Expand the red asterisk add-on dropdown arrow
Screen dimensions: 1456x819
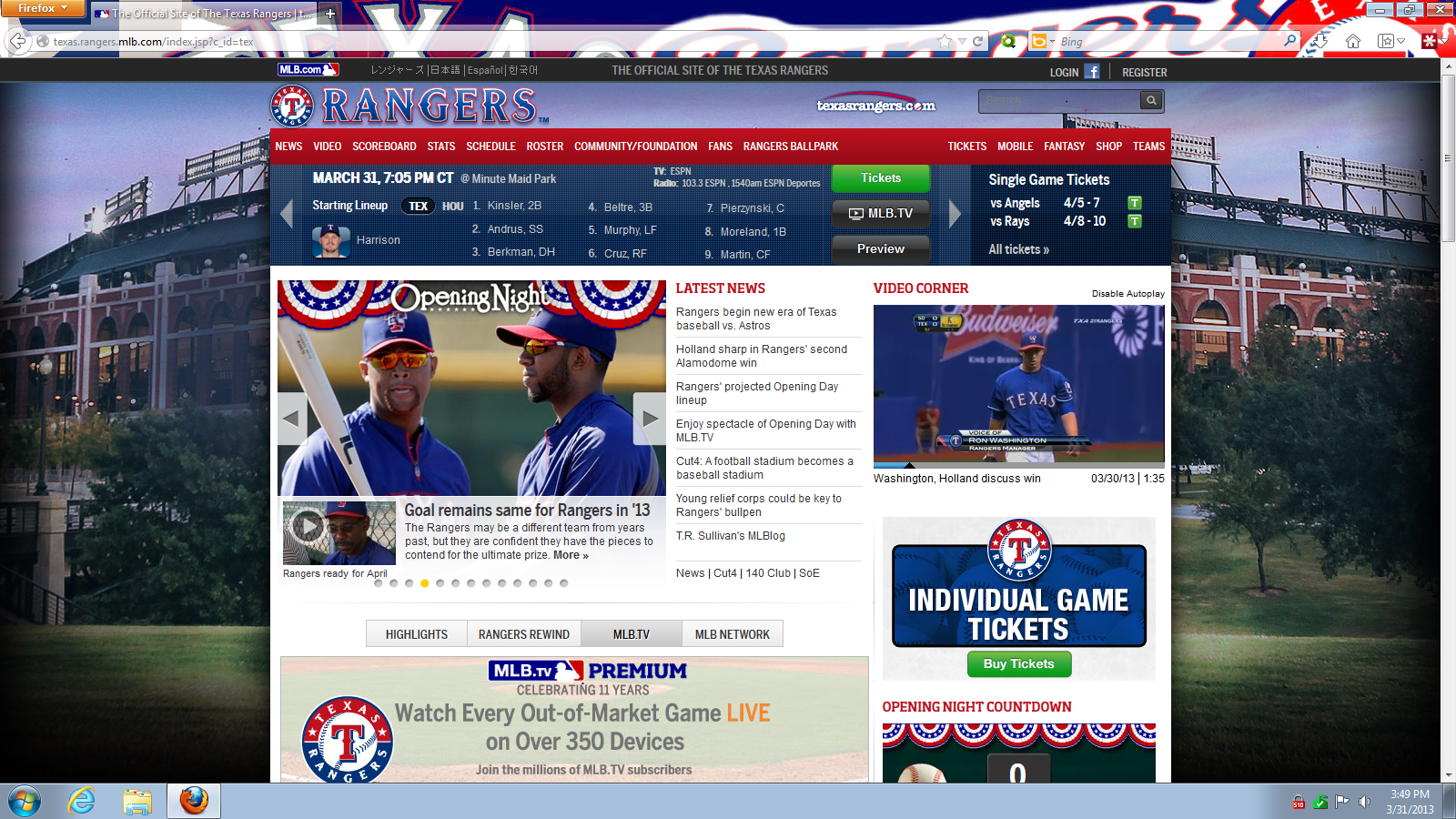[x=1443, y=41]
